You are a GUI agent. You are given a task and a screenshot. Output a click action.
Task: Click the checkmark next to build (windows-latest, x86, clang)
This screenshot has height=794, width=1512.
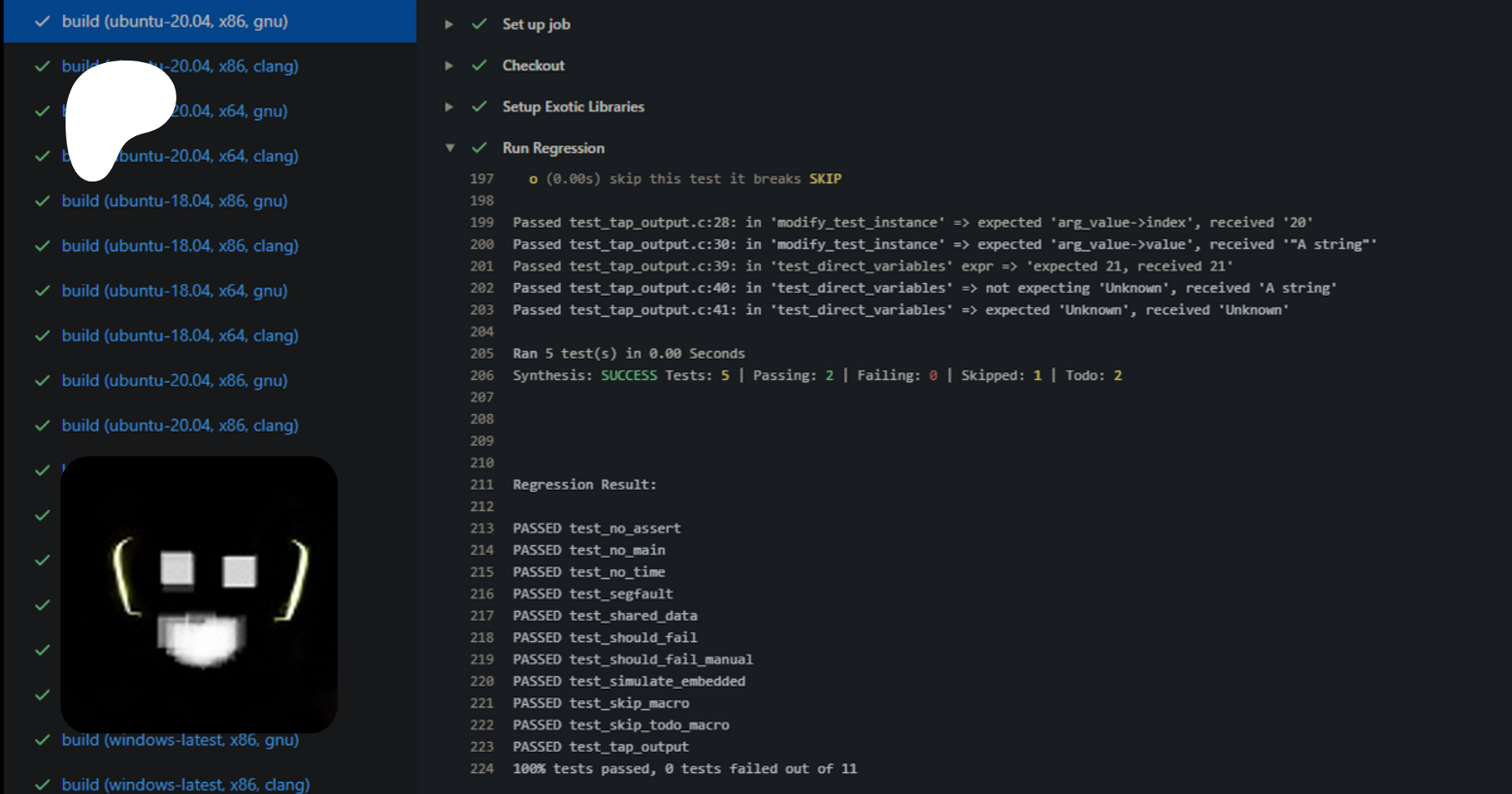[x=42, y=785]
